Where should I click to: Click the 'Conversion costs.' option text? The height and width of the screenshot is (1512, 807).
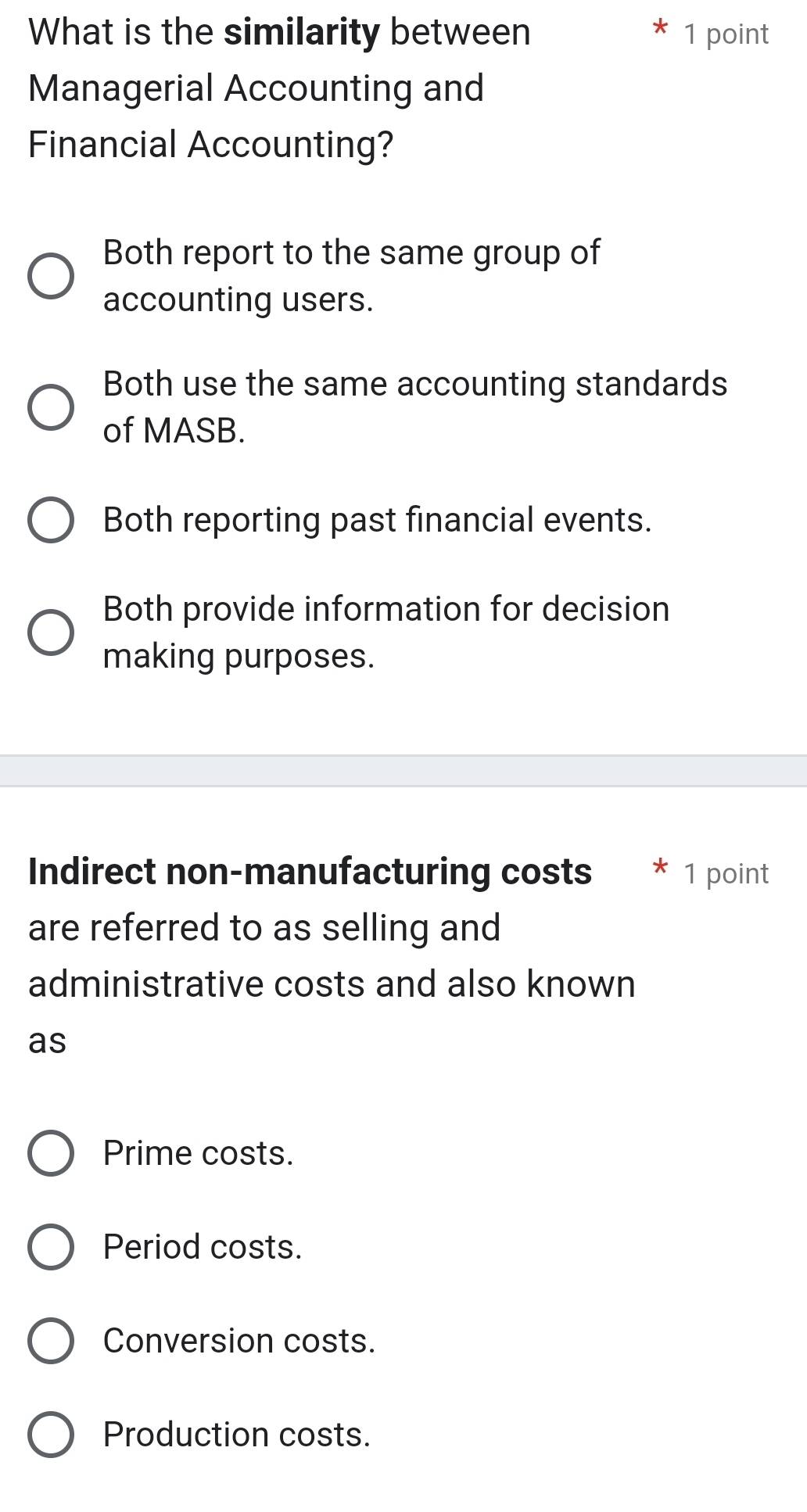[239, 1341]
